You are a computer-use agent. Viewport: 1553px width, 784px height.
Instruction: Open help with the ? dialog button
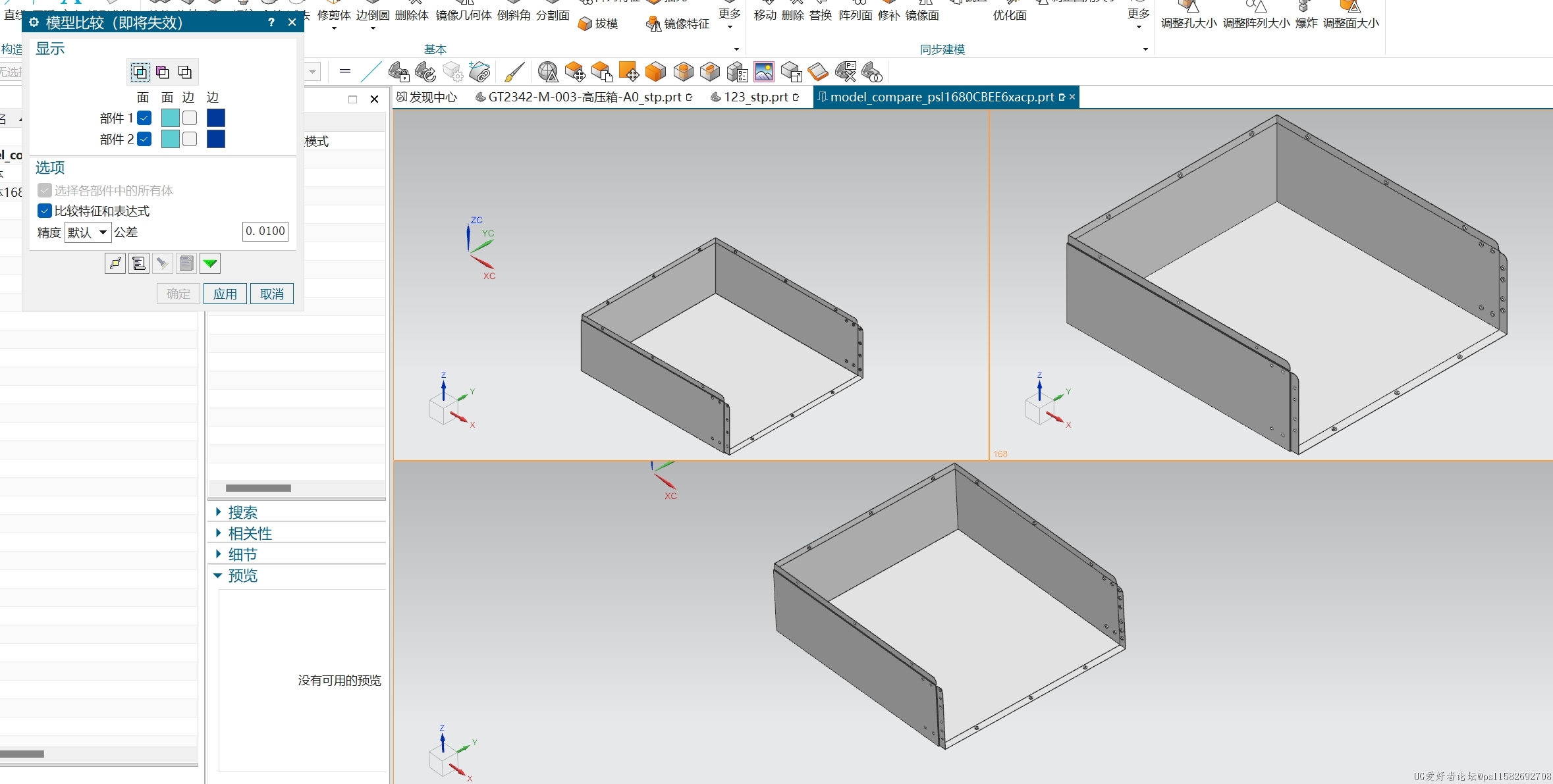pos(271,22)
